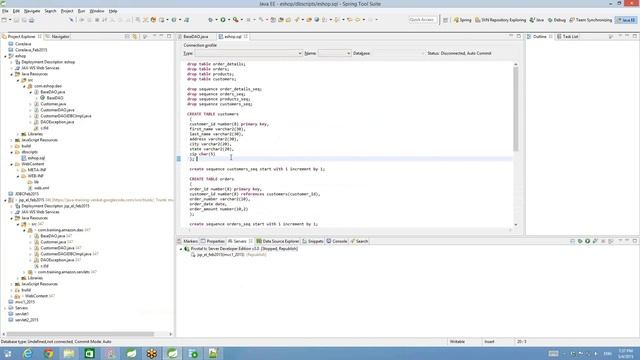Maximize the editor area
The image size is (640, 360).
coord(518,36)
